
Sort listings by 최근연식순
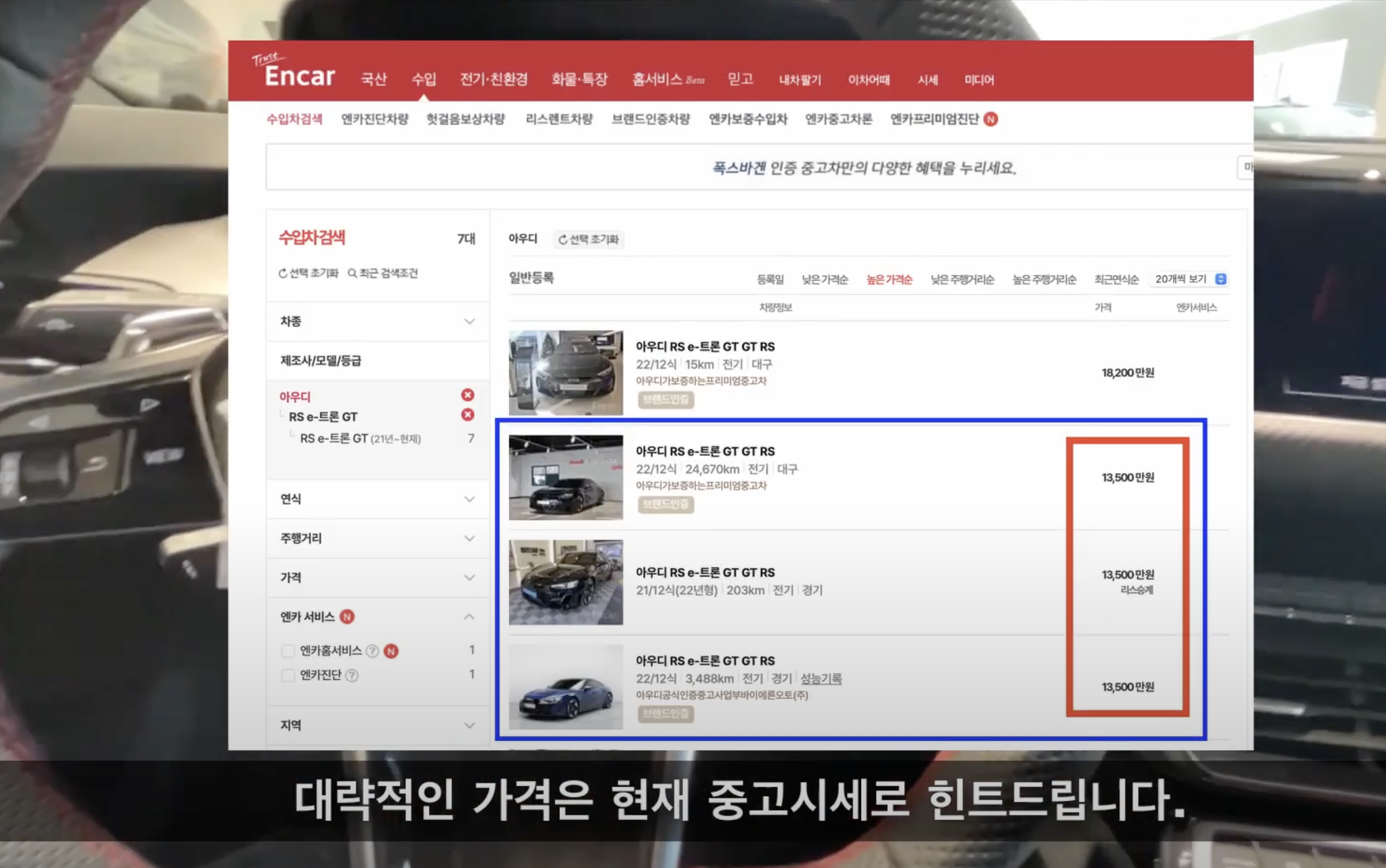click(1116, 280)
